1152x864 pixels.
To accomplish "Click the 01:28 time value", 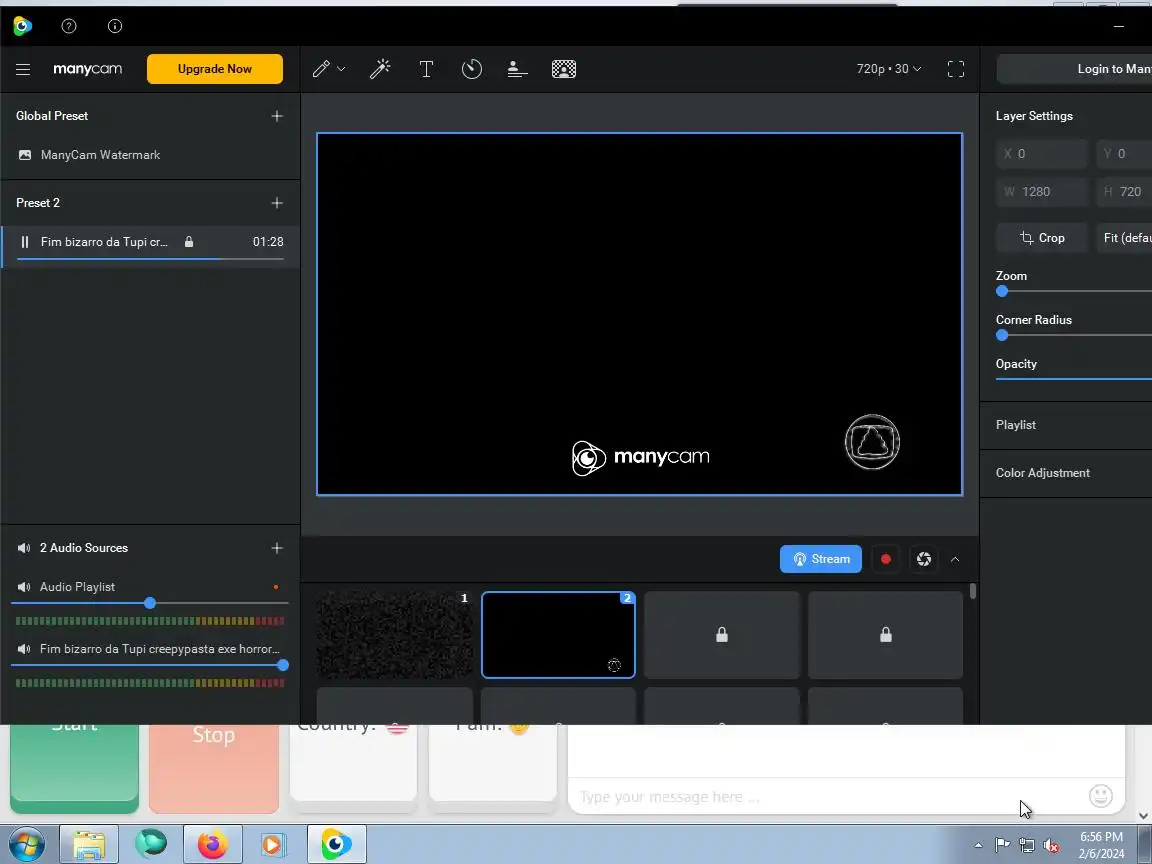I will pyautogui.click(x=268, y=242).
